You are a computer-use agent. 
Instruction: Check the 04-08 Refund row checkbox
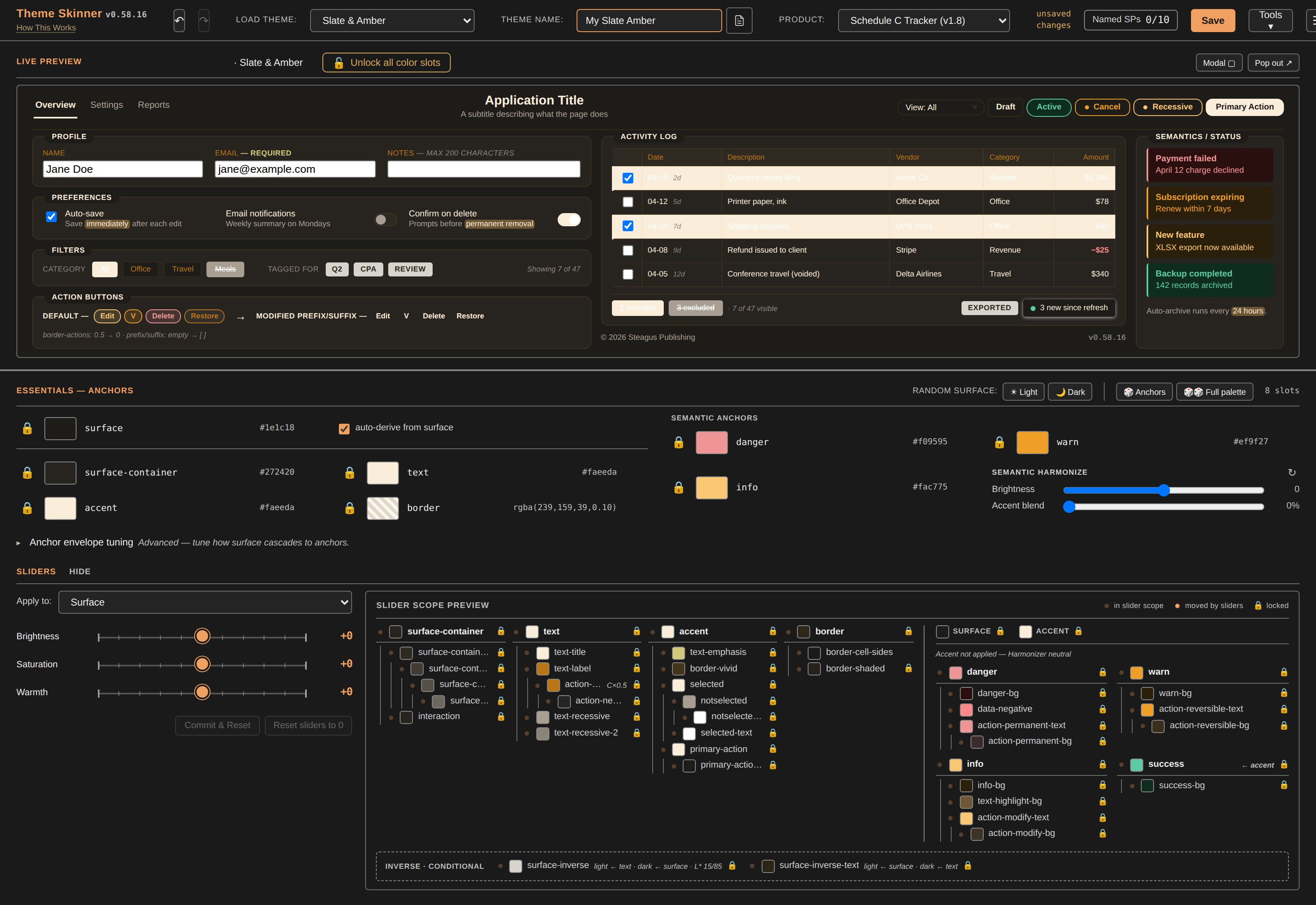[x=628, y=250]
